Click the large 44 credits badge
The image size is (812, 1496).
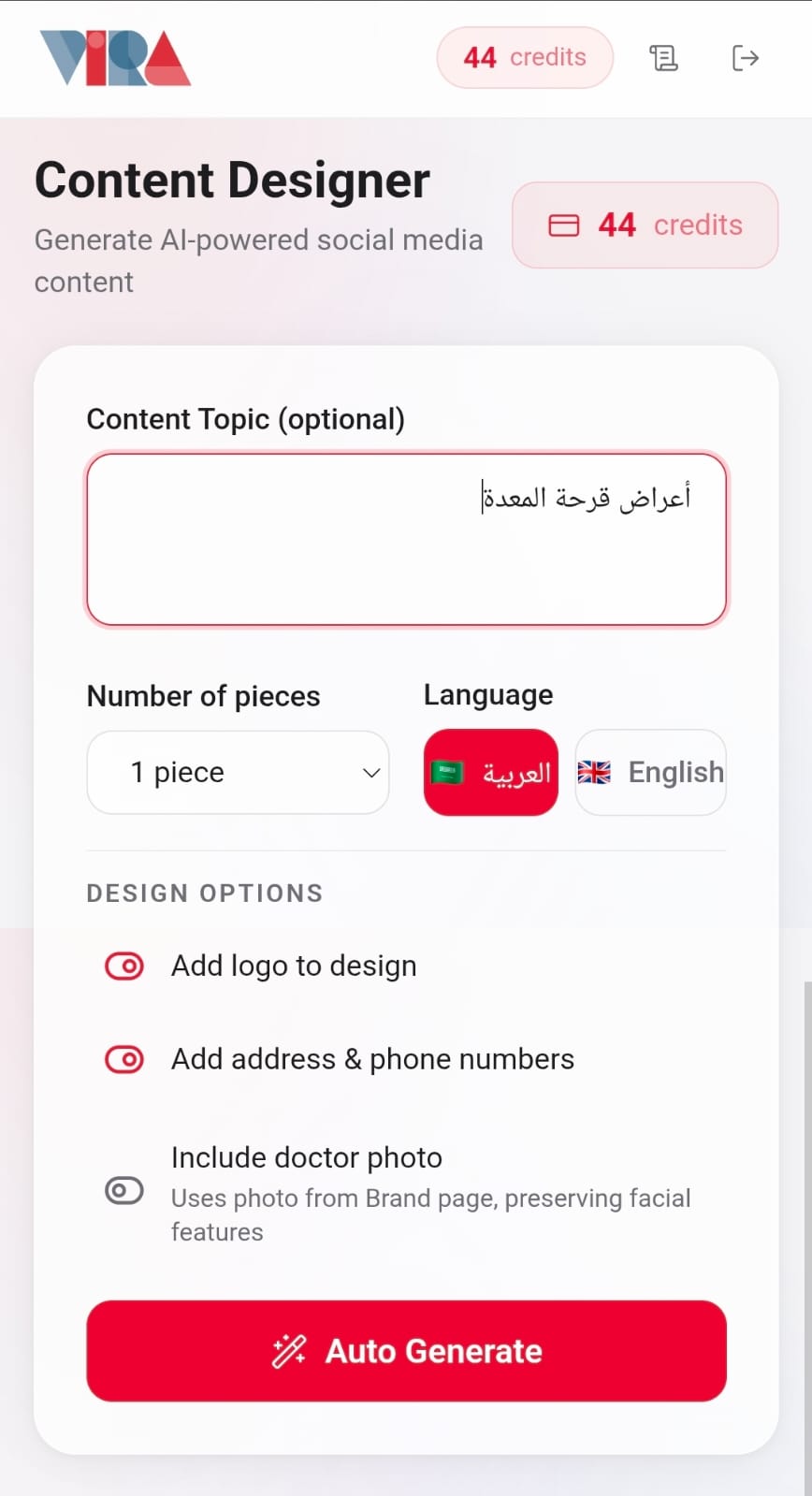(645, 225)
